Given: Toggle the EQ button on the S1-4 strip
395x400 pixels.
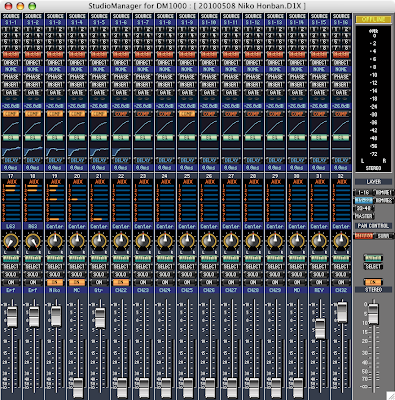Looking at the screenshot, I should (x=77, y=137).
